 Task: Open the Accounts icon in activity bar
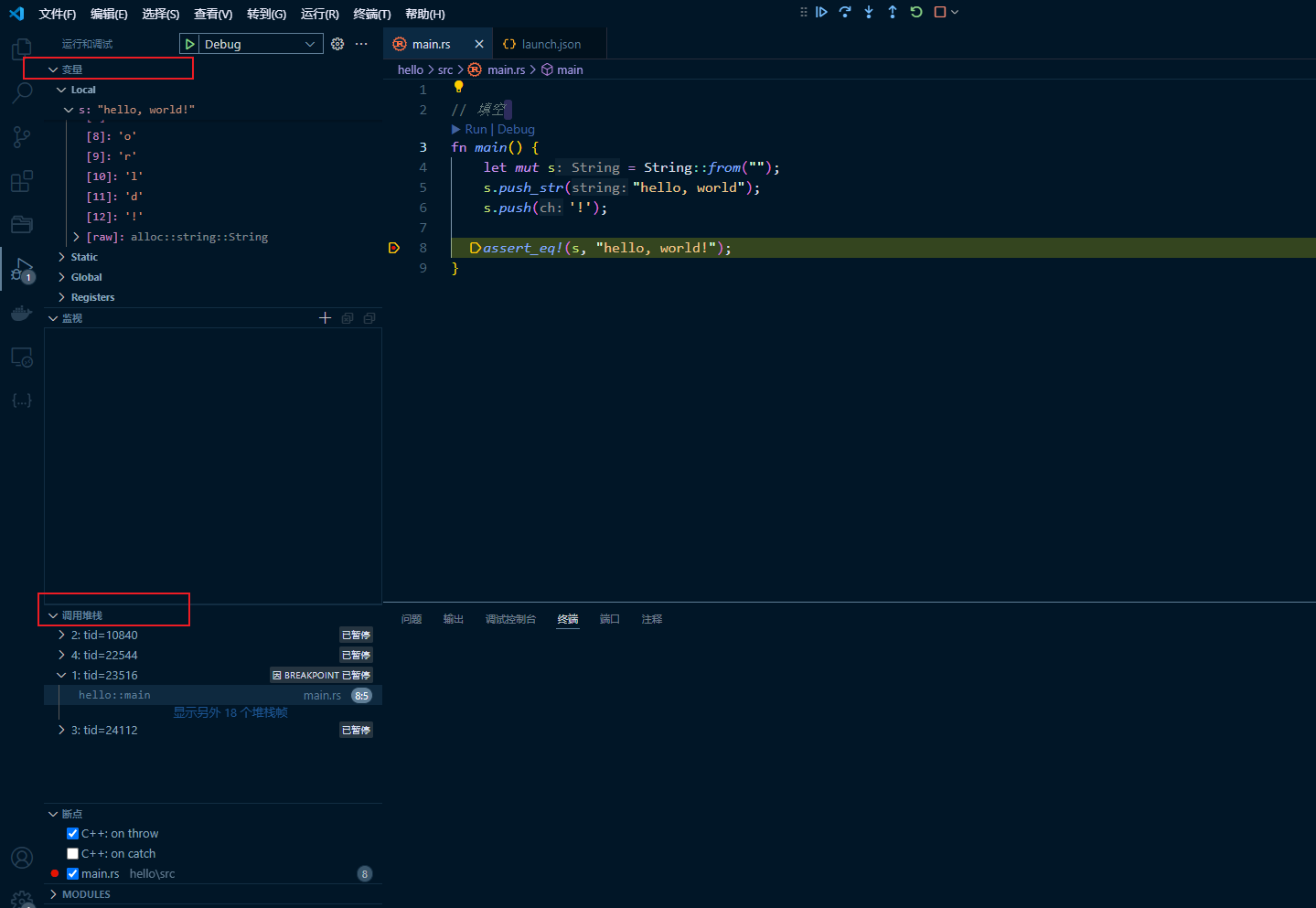[x=22, y=858]
